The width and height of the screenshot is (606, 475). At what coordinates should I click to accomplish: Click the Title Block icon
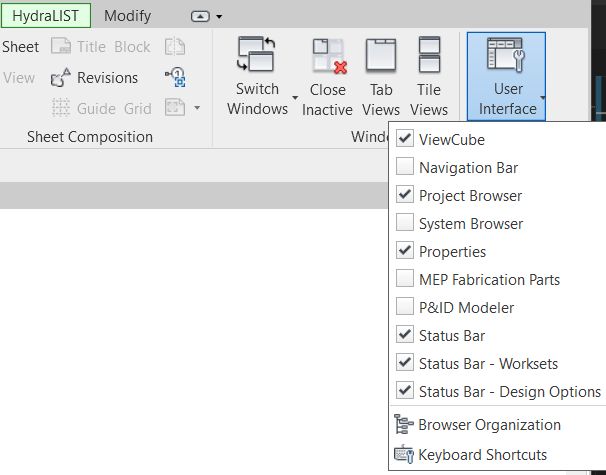(x=61, y=46)
